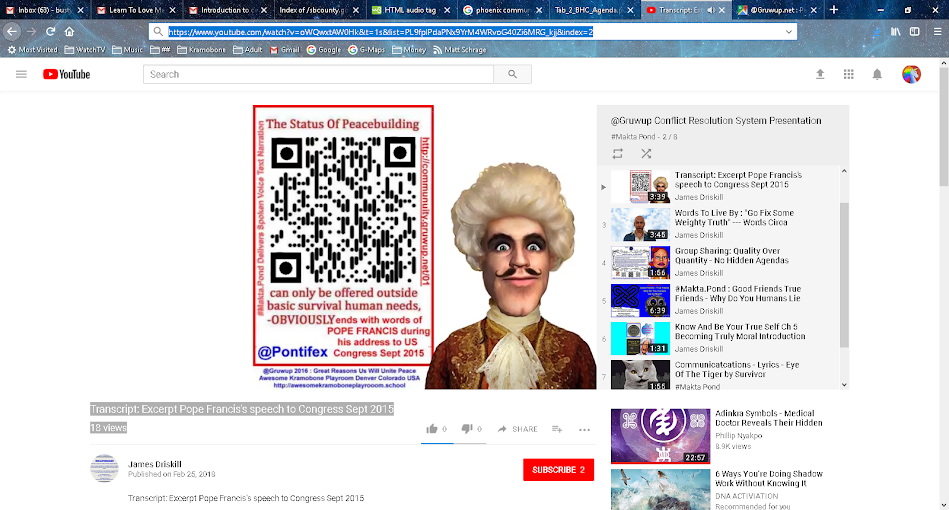
Task: Click the browser URL address field
Action: click(472, 31)
